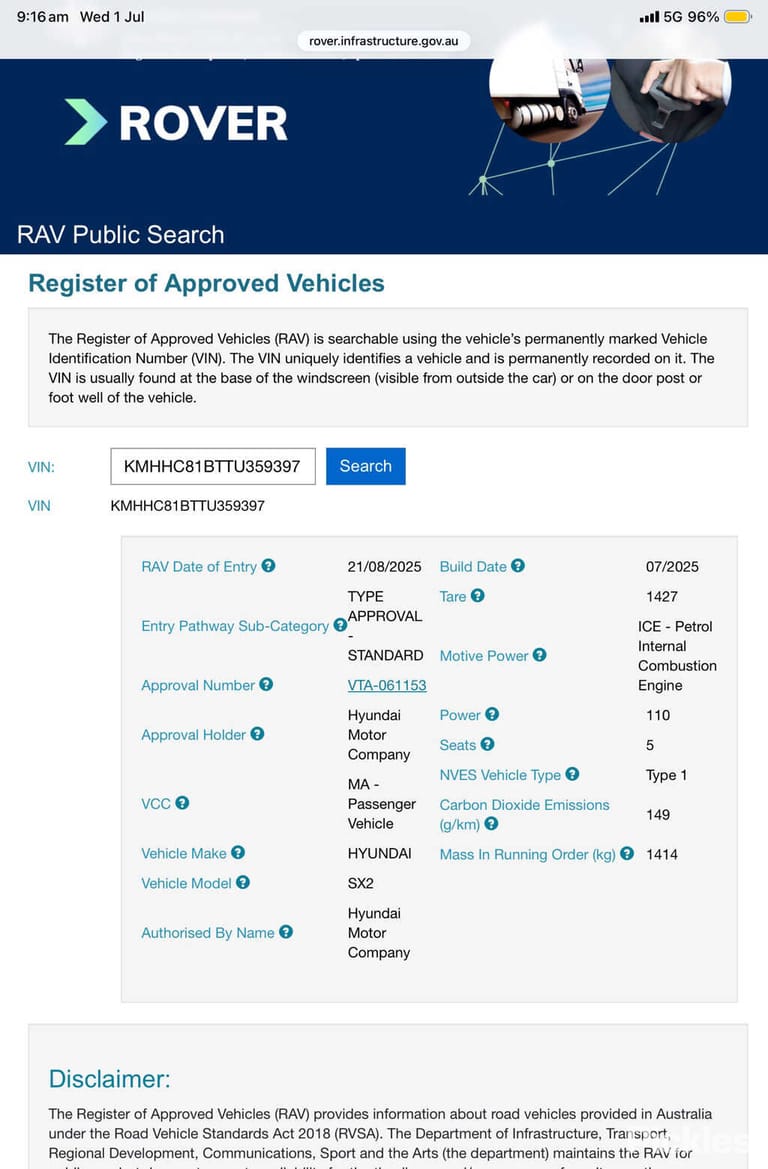Image resolution: width=768 pixels, height=1169 pixels.
Task: Tap the rover.infrastructure.gov.au address bar
Action: (384, 41)
